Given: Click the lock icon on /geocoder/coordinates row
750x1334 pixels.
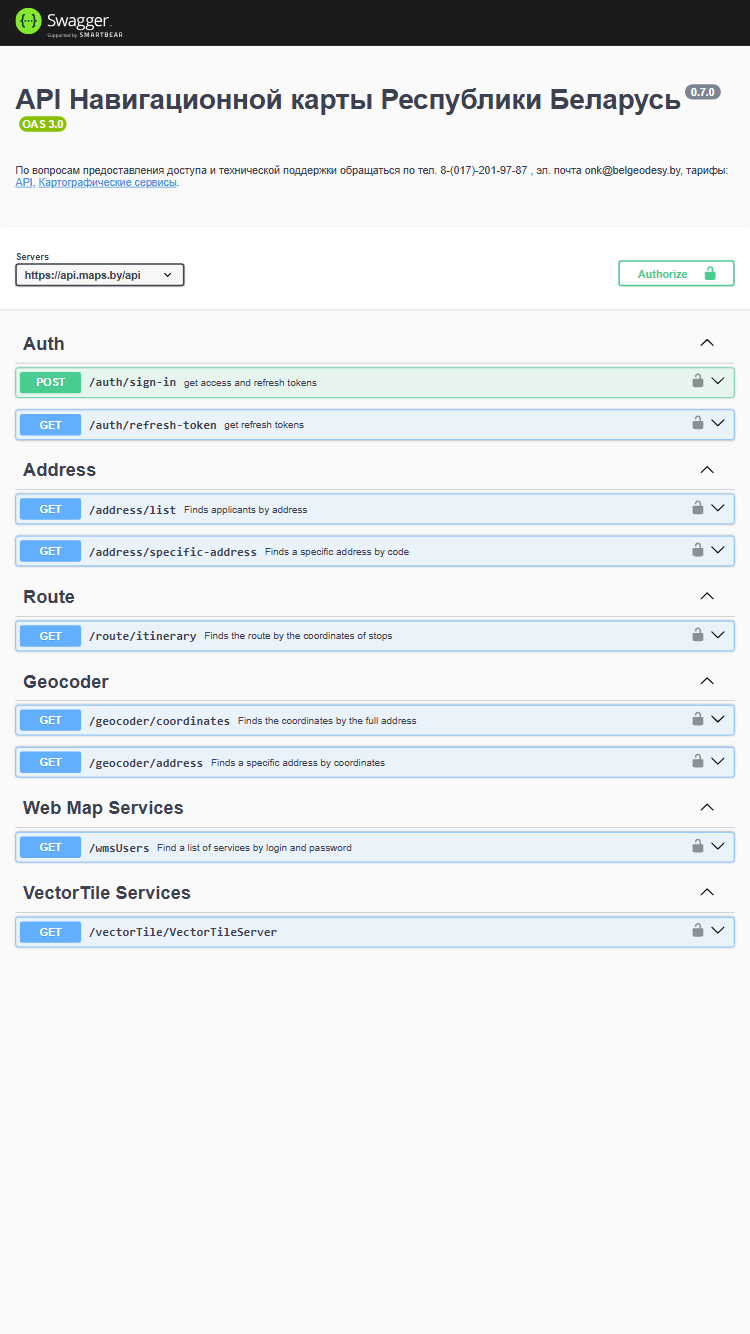Looking at the screenshot, I should [x=698, y=718].
